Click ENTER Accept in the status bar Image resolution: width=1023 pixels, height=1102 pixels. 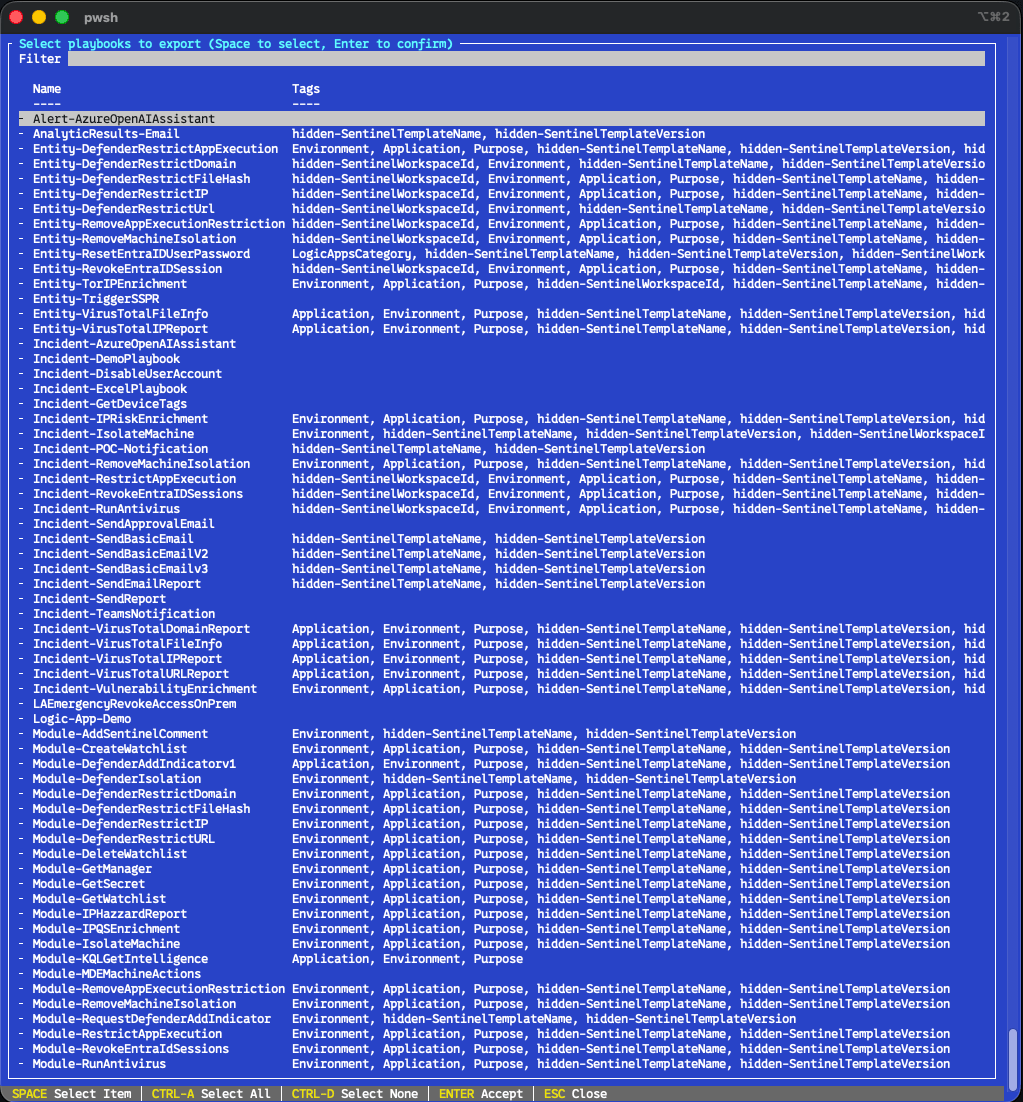(x=480, y=1094)
